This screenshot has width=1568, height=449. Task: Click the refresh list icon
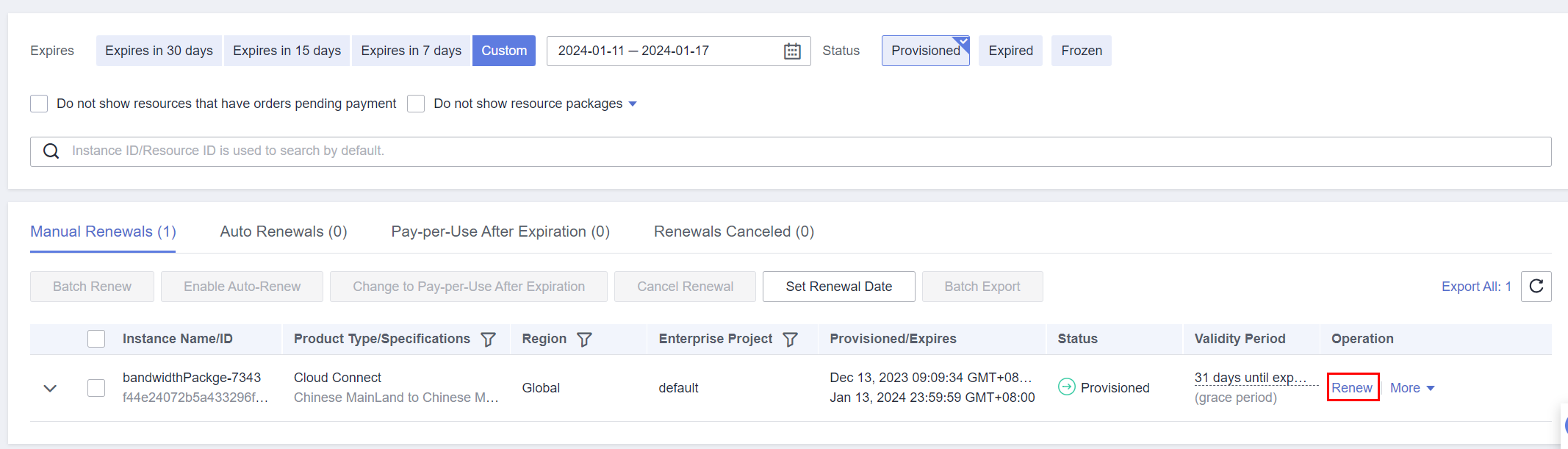tap(1536, 287)
